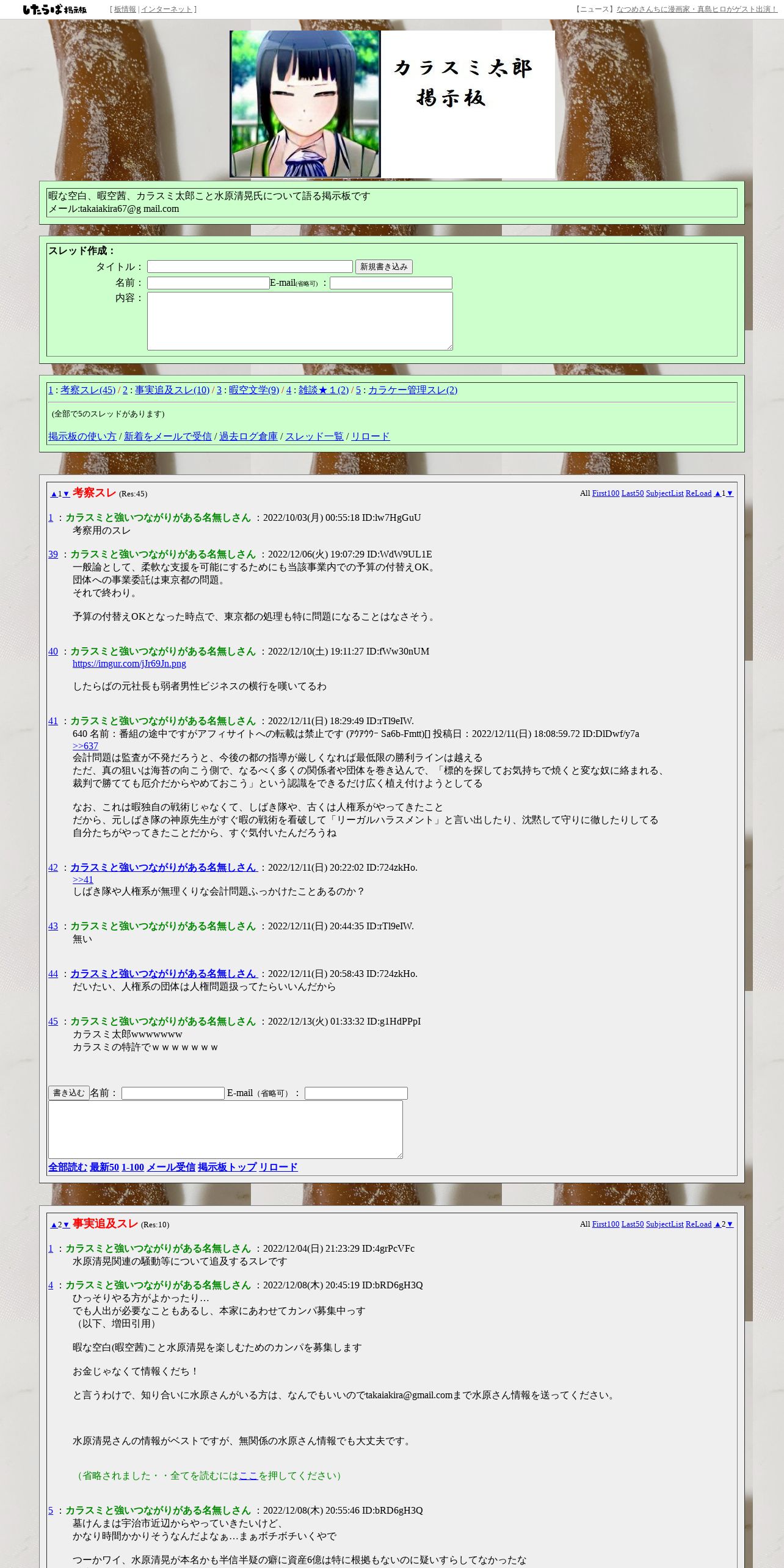Open メール受信 link under reply form
Viewport: 784px width, 1568px height.
(171, 1167)
